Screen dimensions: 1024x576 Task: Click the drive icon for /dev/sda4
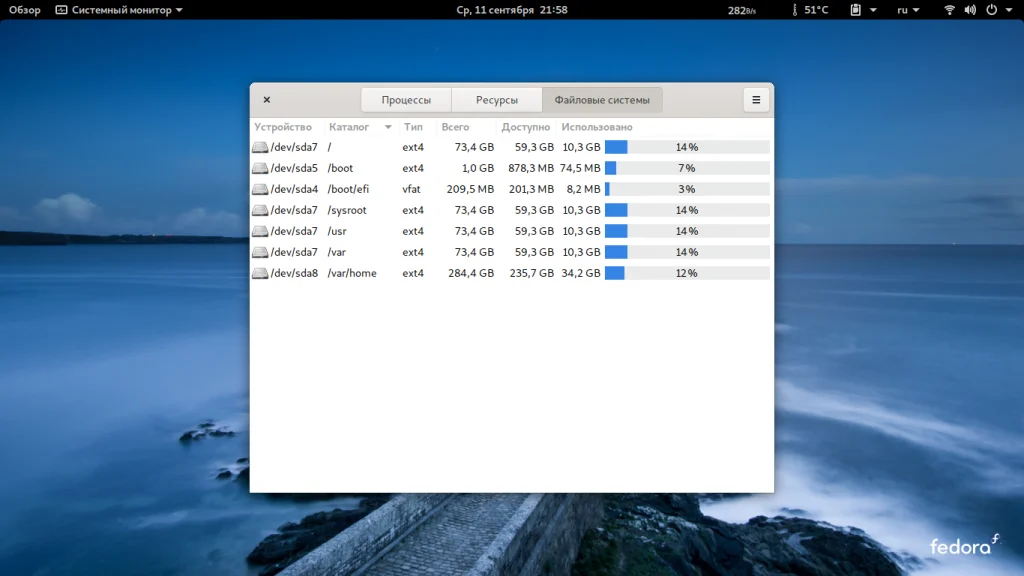pyautogui.click(x=260, y=189)
